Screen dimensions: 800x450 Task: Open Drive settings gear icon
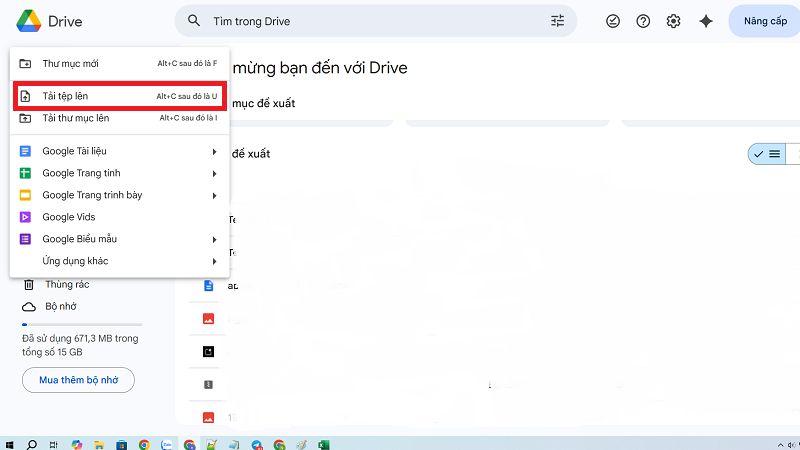pos(673,21)
